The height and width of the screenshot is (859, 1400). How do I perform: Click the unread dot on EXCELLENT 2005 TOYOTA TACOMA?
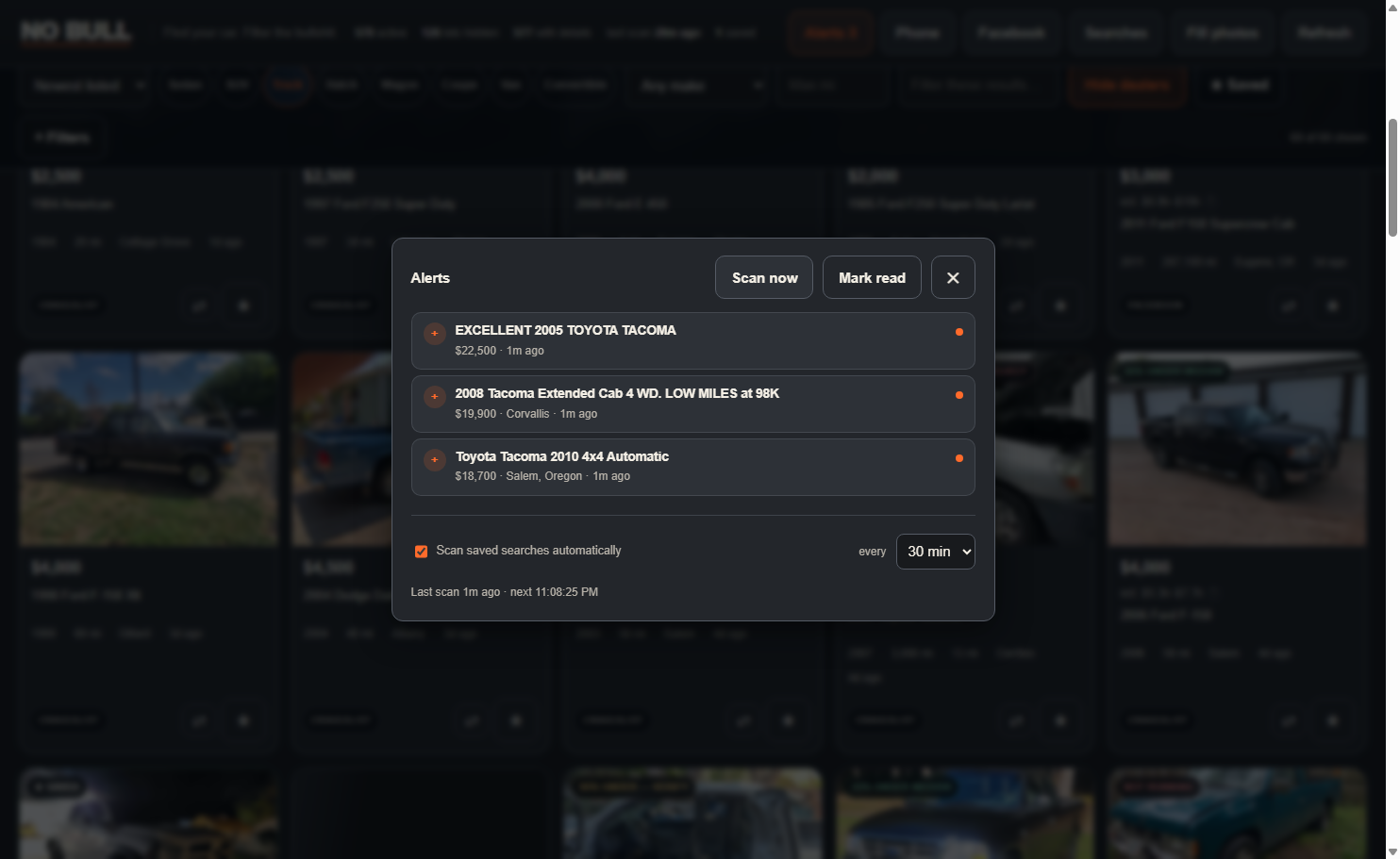(959, 332)
